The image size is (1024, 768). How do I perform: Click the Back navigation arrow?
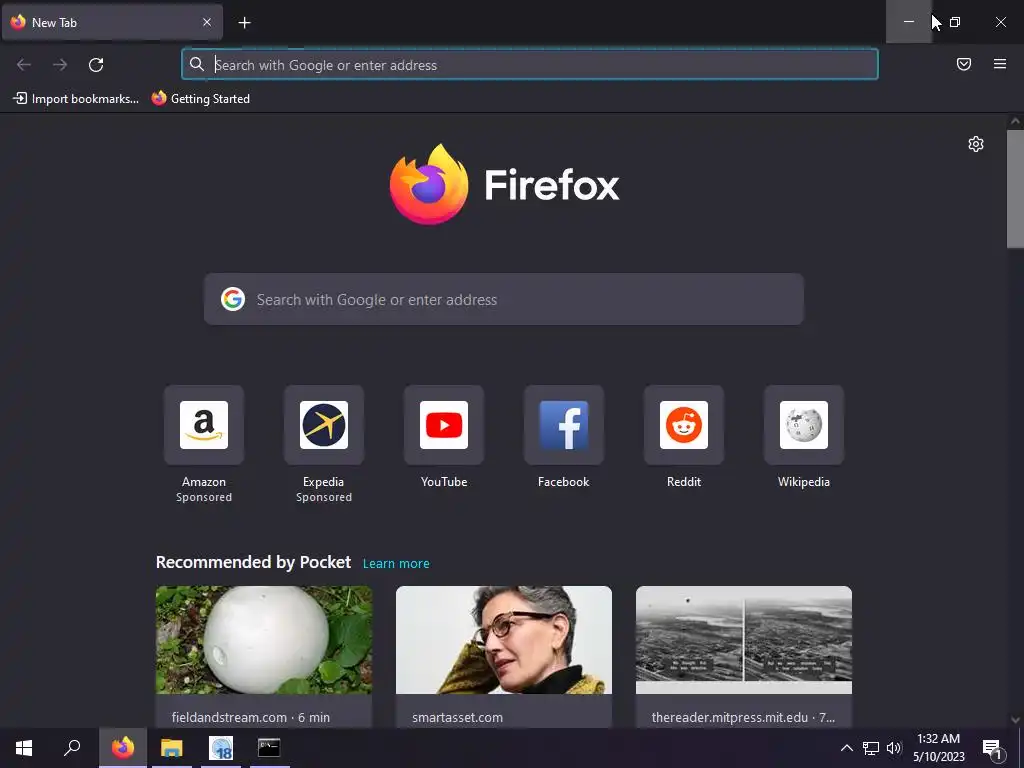pos(24,65)
